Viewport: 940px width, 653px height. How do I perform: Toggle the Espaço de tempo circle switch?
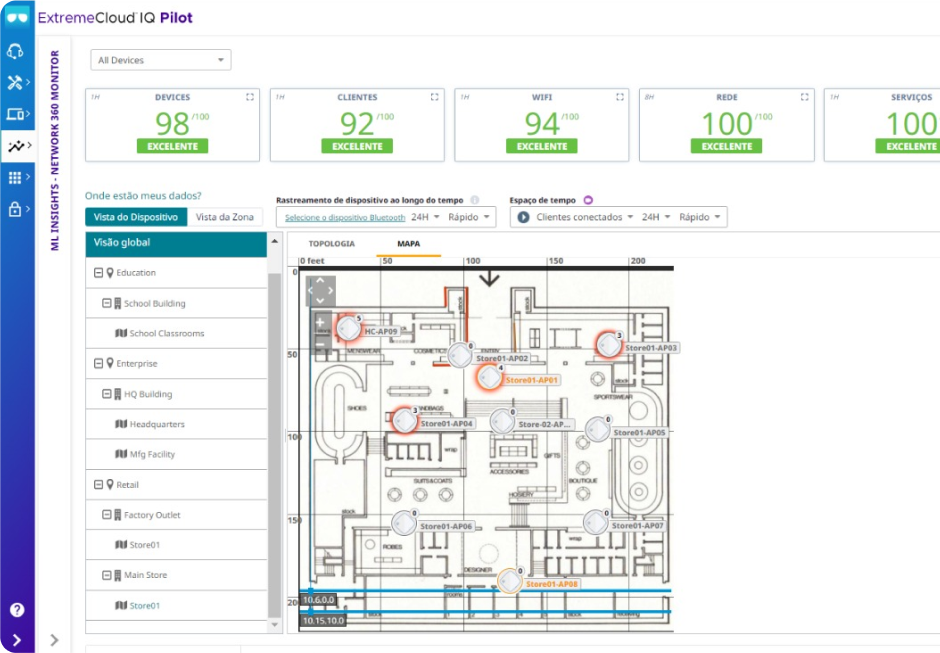point(588,200)
